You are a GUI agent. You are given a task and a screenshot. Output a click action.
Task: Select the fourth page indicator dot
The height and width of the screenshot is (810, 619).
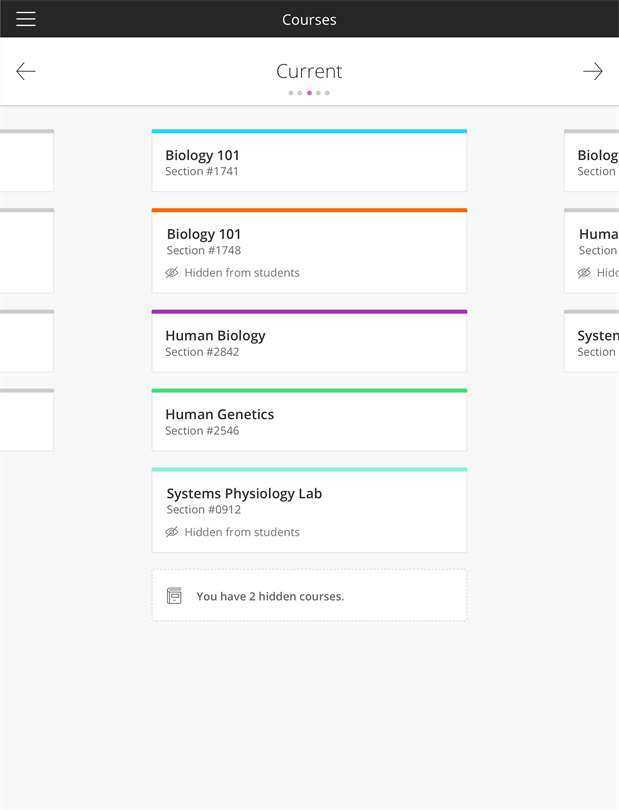click(x=318, y=93)
